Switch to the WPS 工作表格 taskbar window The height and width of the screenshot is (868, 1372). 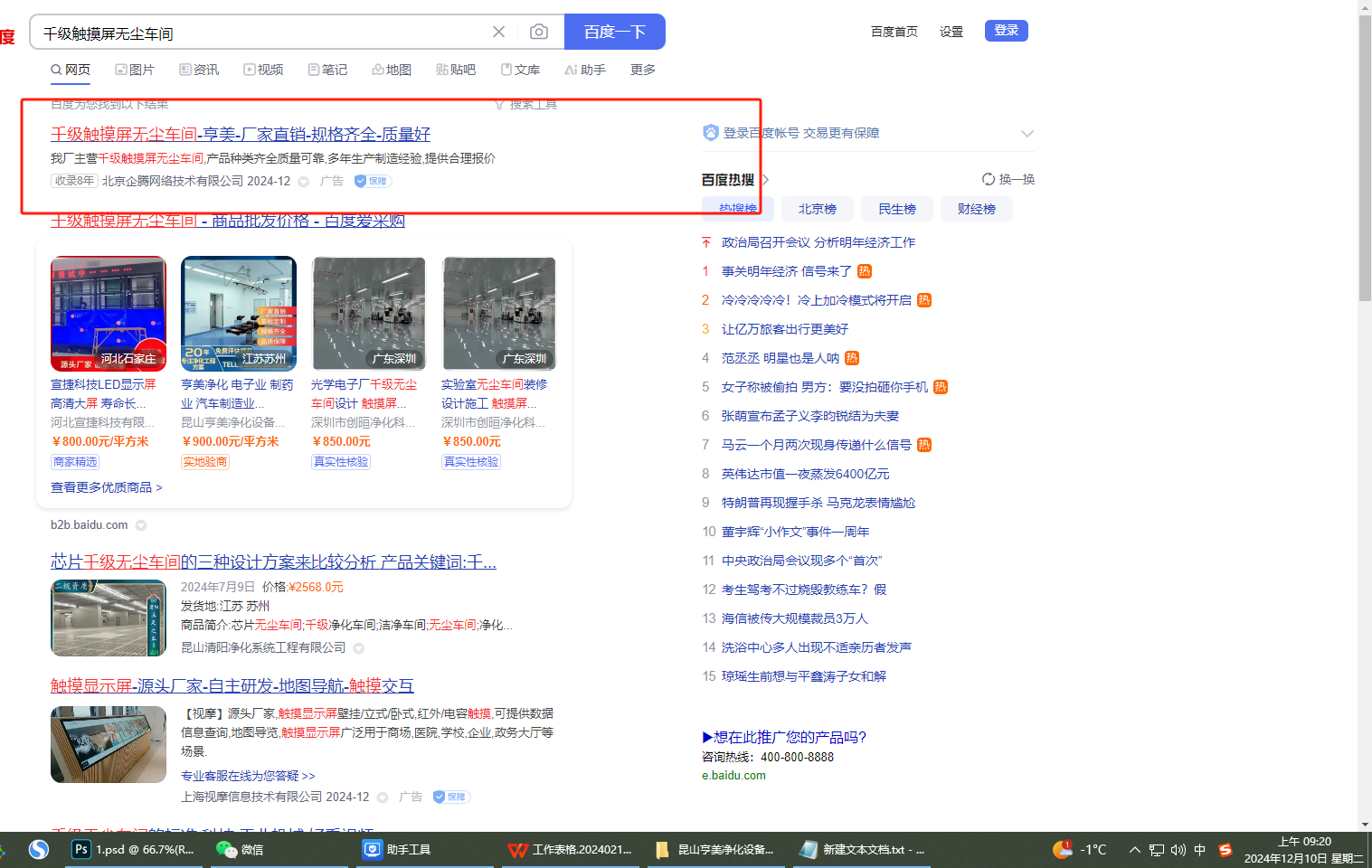(x=570, y=850)
